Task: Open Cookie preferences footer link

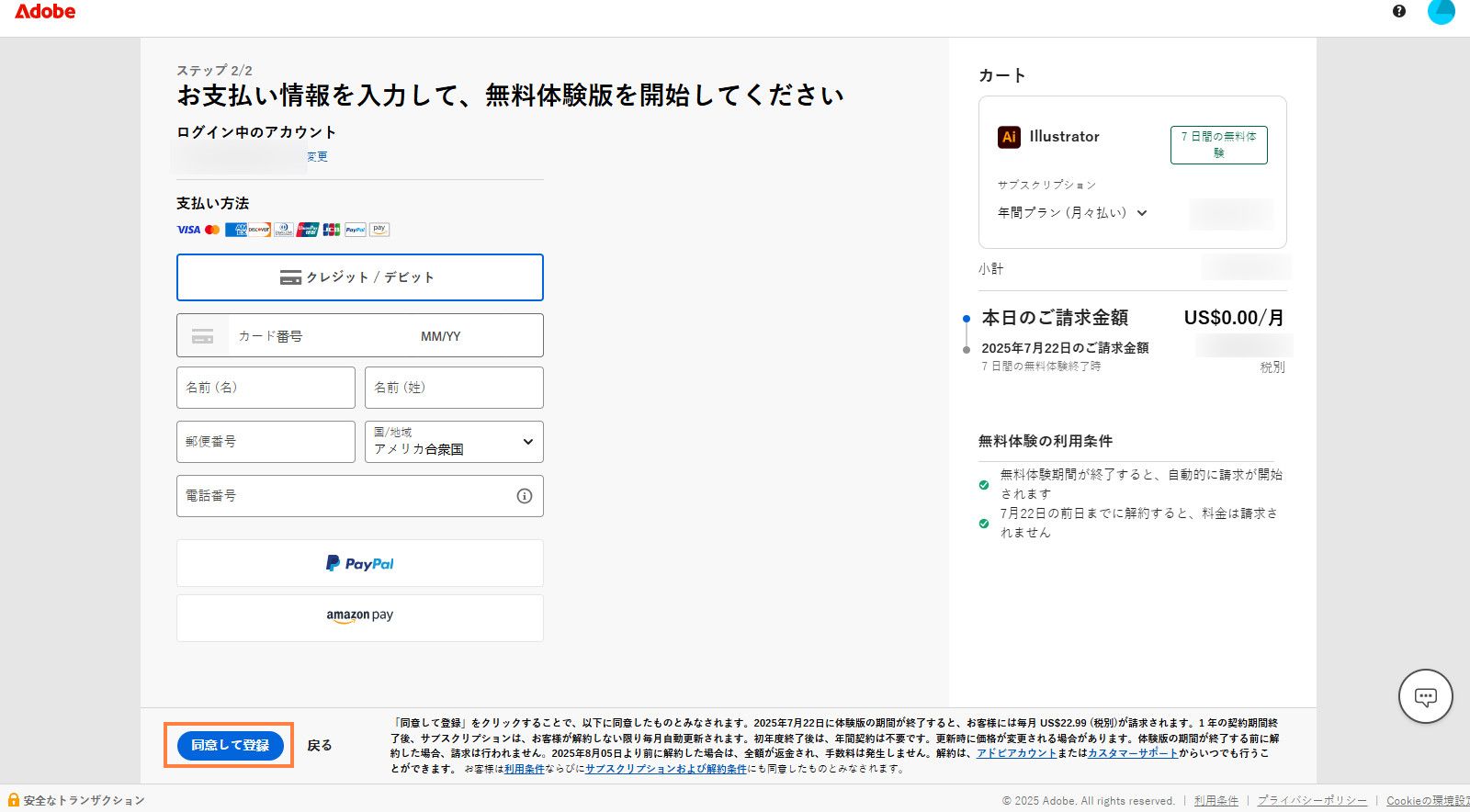Action: pos(1428,801)
